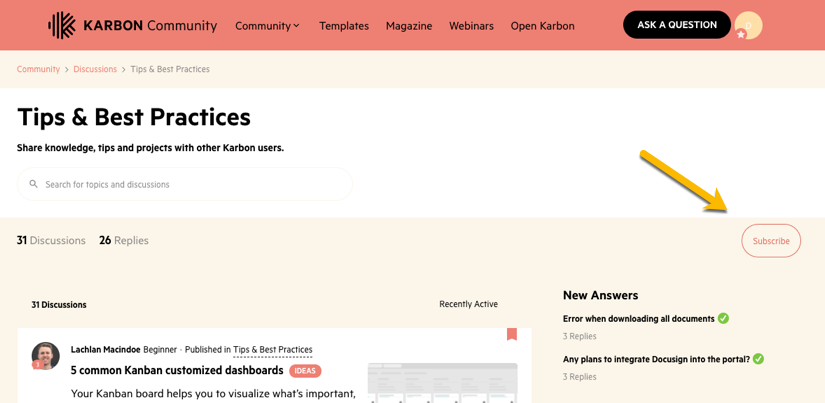825x403 pixels.
Task: Focus the search topics and discussions field
Action: click(185, 184)
